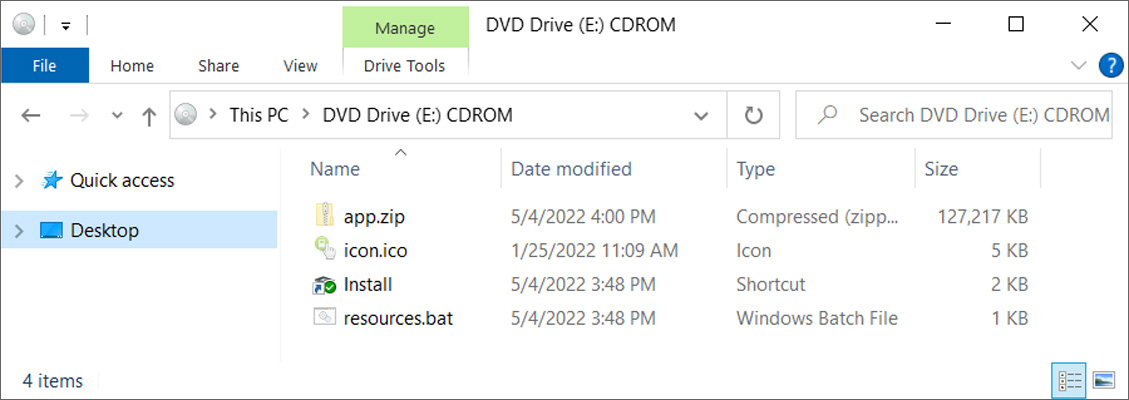
Task: Select the resources.bat file icon
Action: [x=324, y=319]
